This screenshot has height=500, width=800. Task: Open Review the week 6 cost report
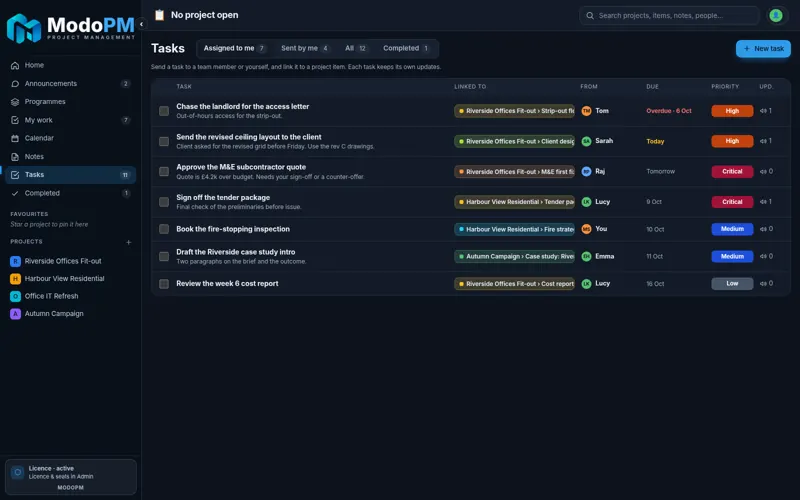(227, 284)
